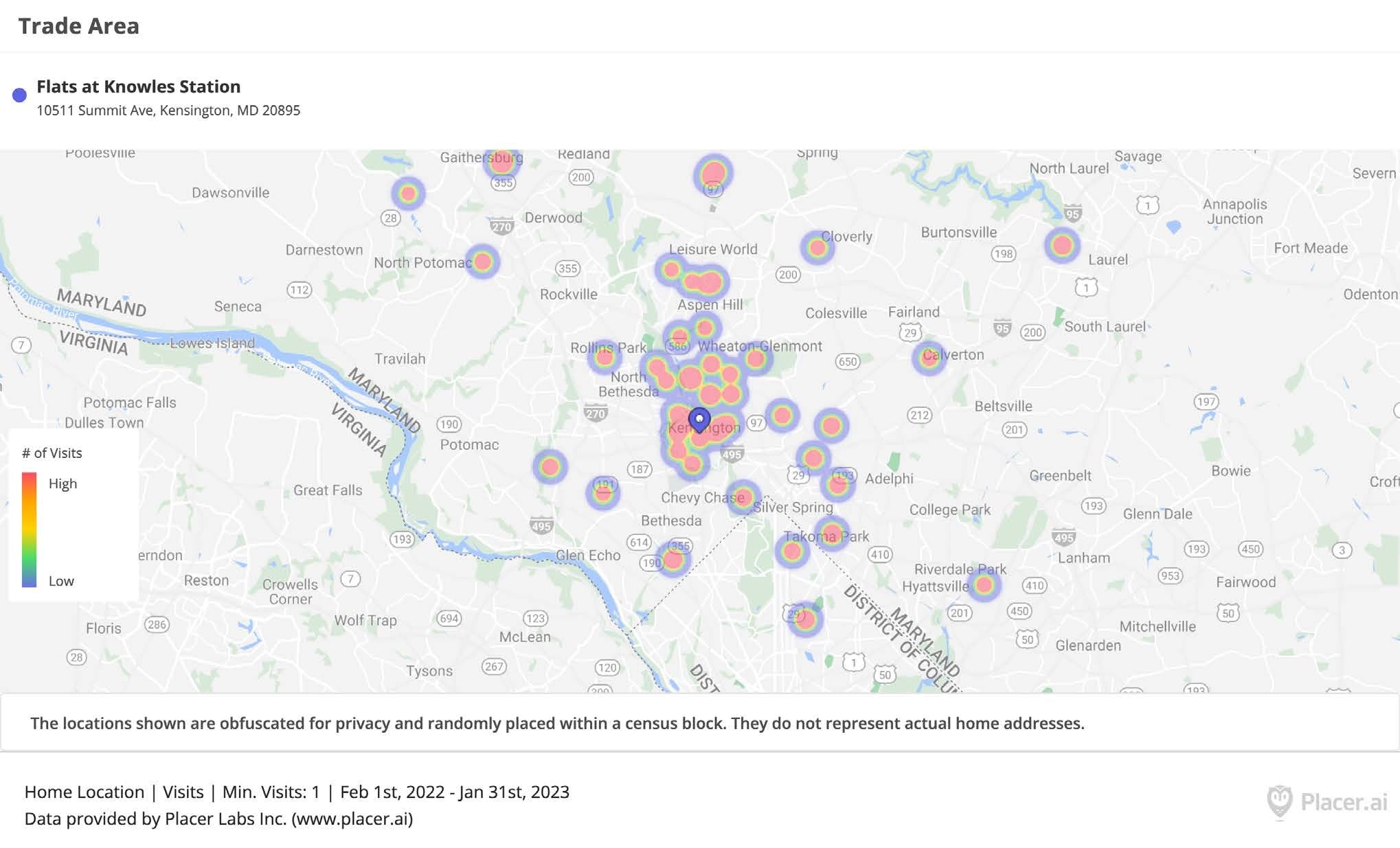Click the Route 614 shield near Glen Echo
1400x848 pixels.
coord(639,542)
